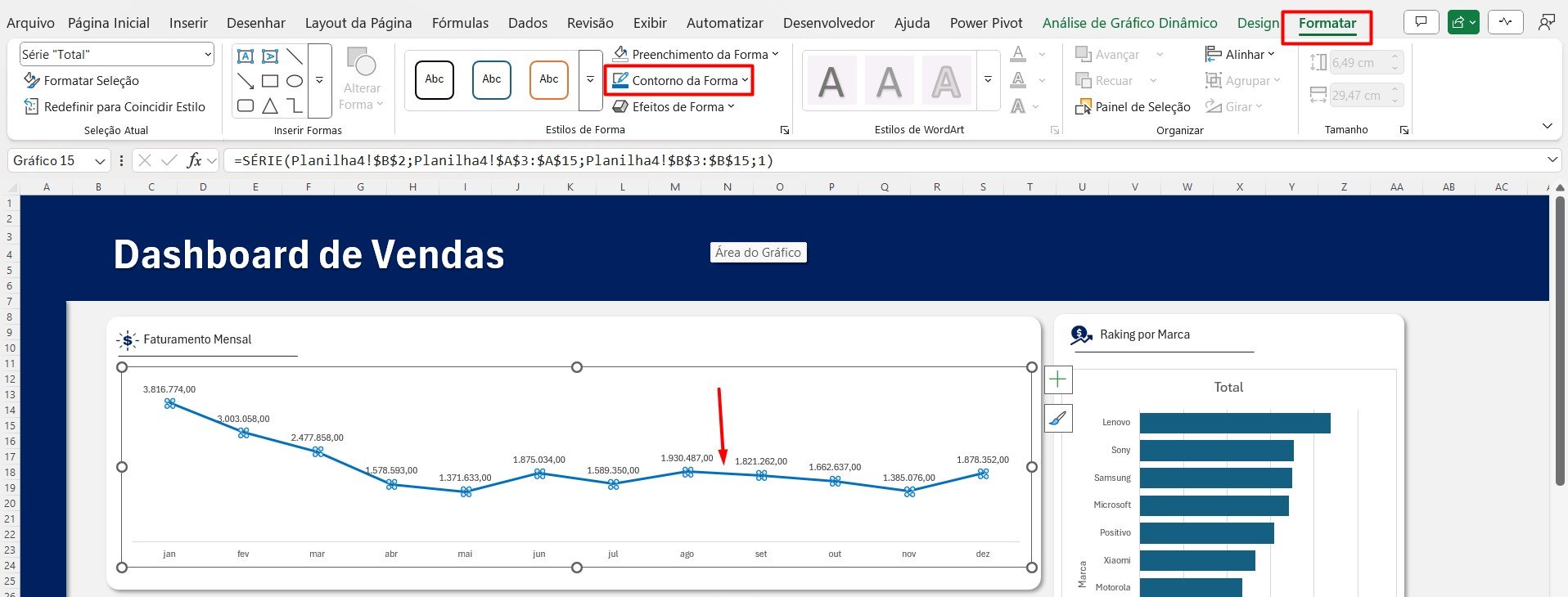The image size is (1568, 597).
Task: Click Redefinir para Coincidir Estilo
Action: tap(115, 107)
